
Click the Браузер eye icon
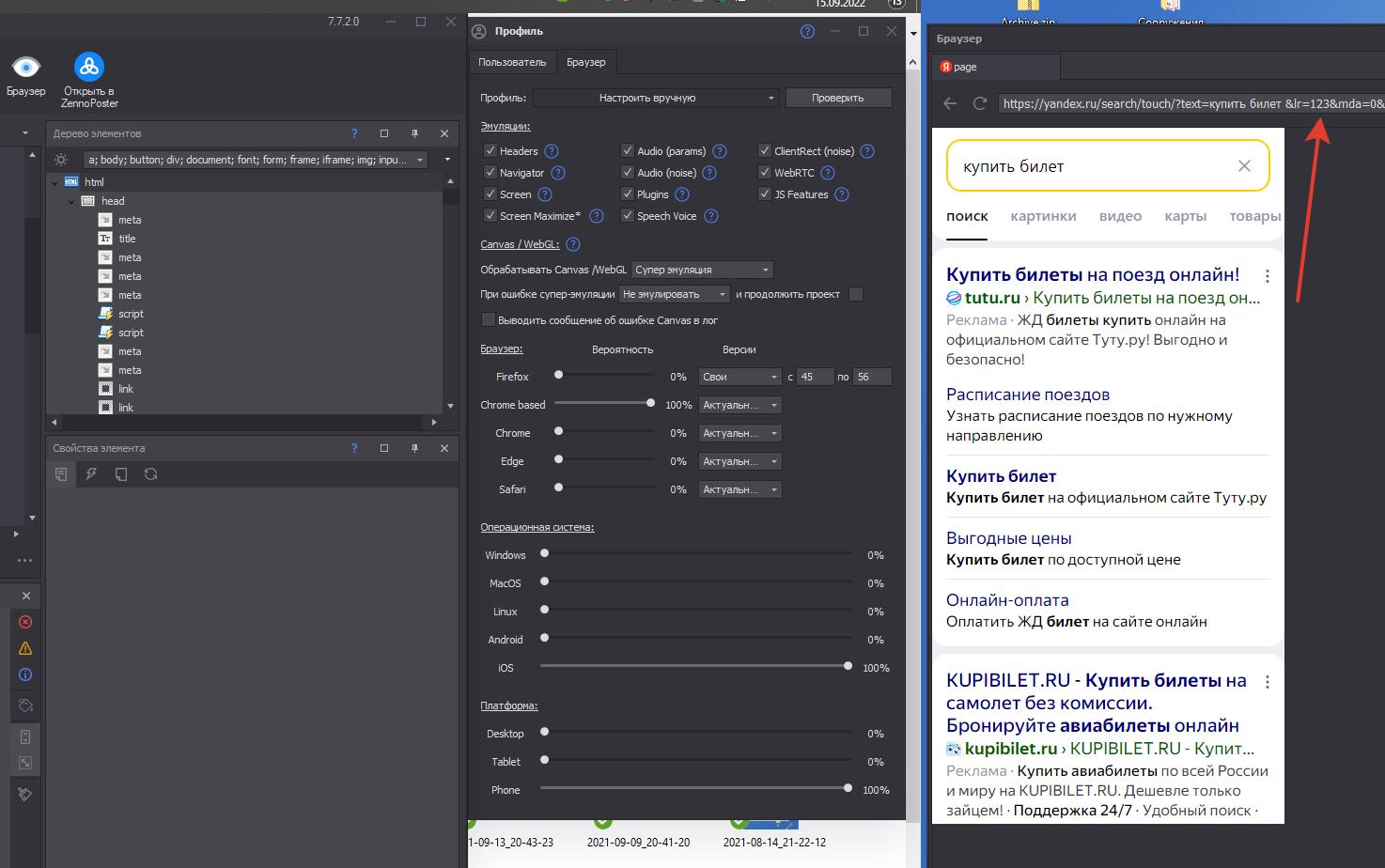25,67
